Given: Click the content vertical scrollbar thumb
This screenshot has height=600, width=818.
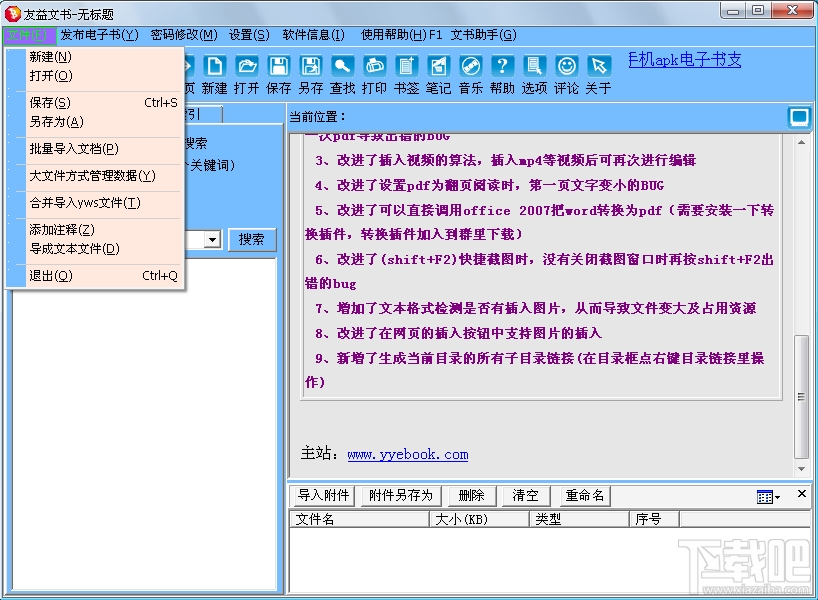Looking at the screenshot, I should pos(801,398).
